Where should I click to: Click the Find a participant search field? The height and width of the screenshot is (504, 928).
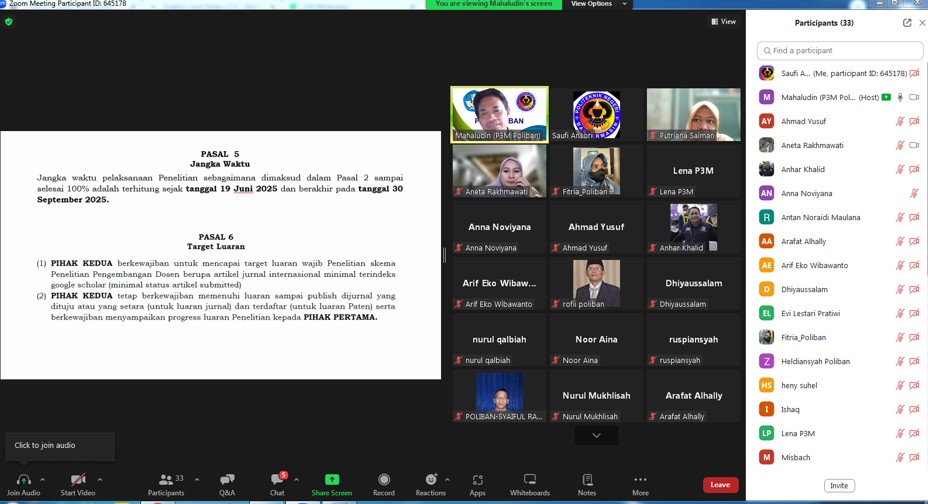[840, 50]
